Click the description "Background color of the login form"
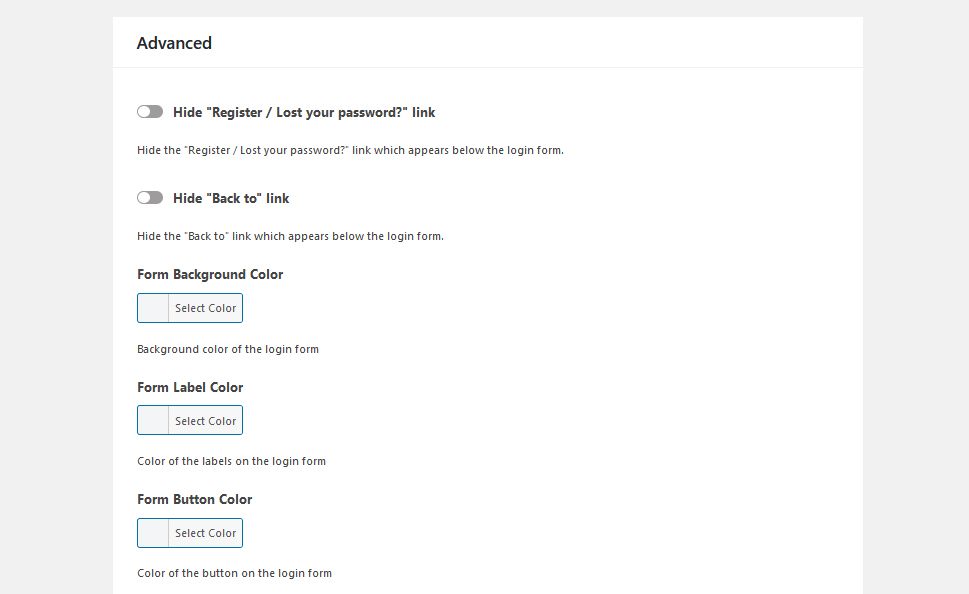969x594 pixels. click(228, 349)
